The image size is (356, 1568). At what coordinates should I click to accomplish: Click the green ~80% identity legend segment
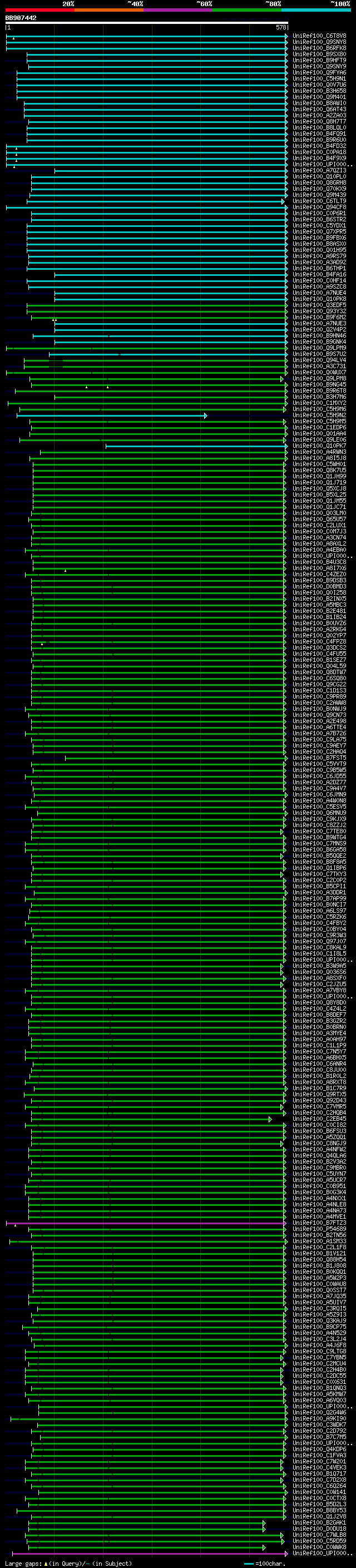[x=247, y=10]
